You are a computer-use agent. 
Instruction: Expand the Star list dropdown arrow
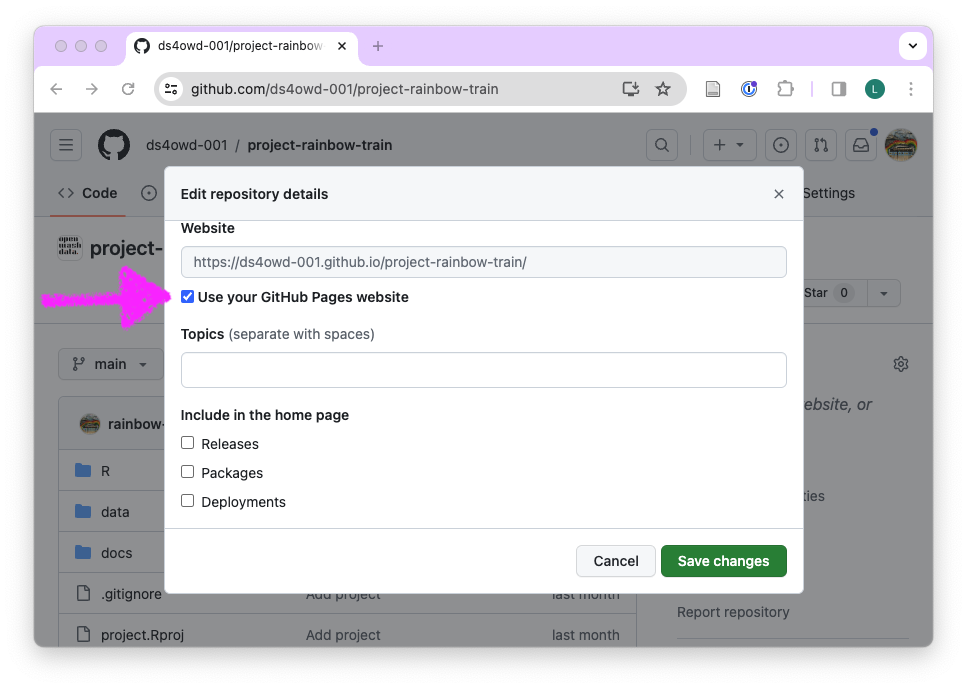883,293
